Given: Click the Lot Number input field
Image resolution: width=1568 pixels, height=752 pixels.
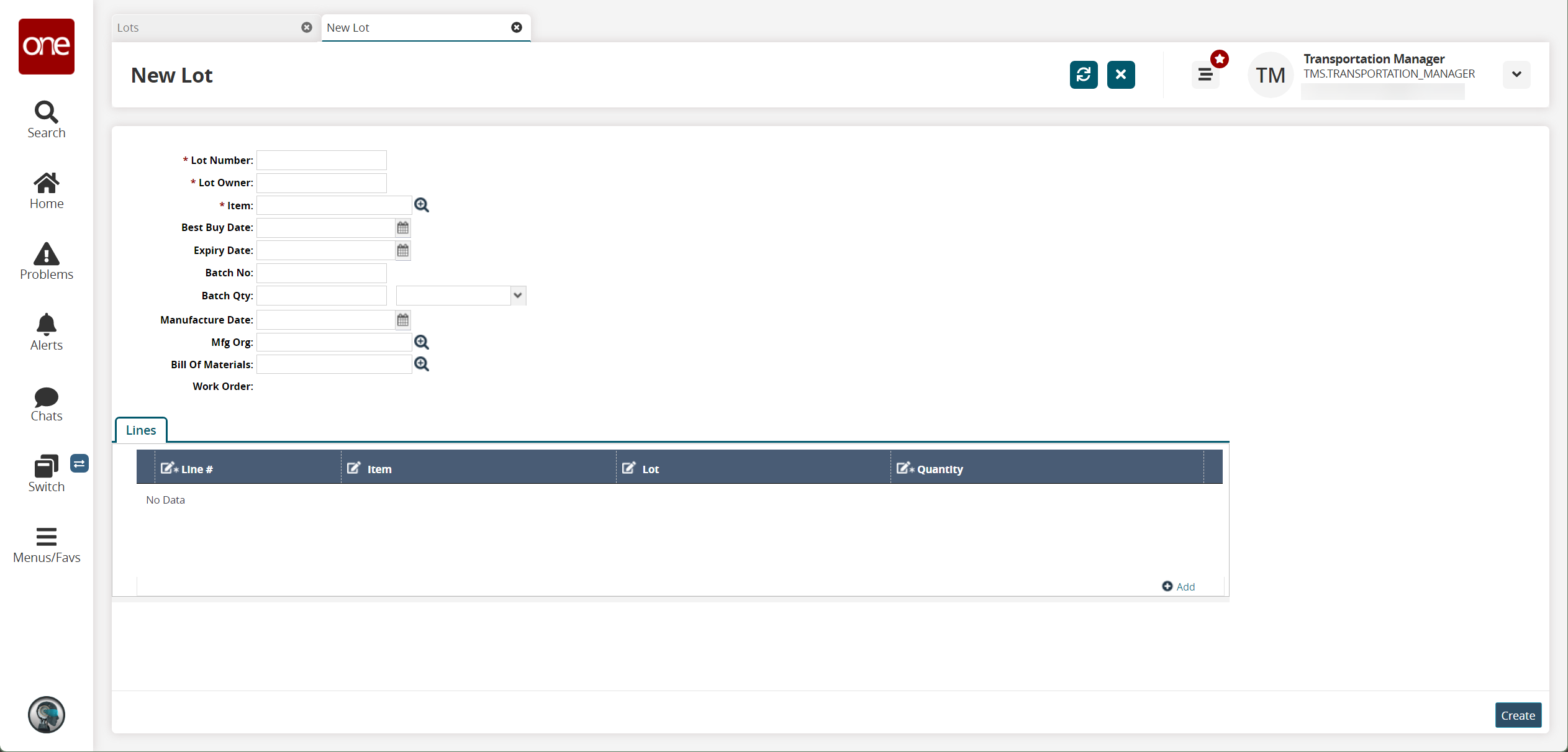Looking at the screenshot, I should click(322, 160).
